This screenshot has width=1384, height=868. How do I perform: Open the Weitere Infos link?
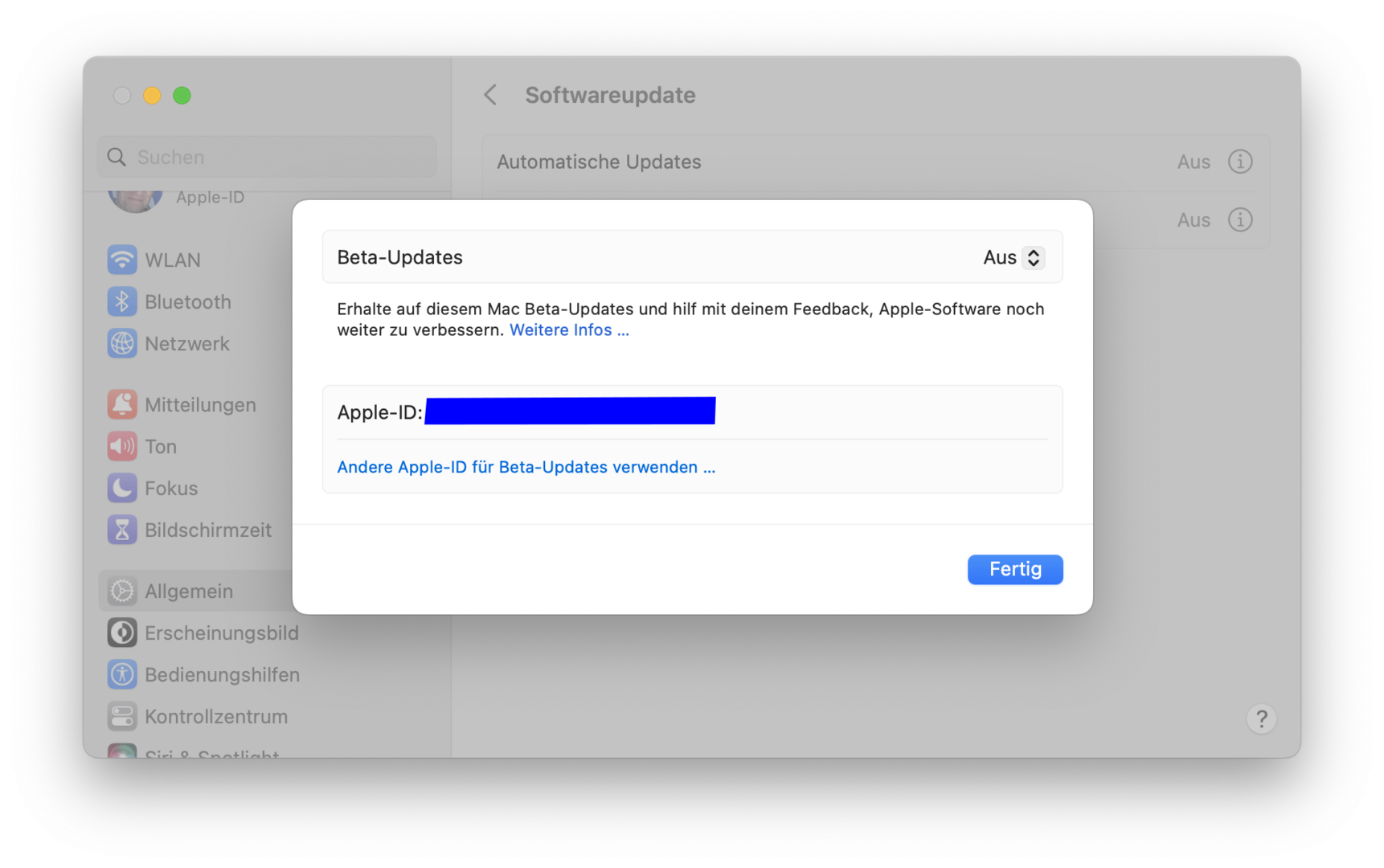[569, 330]
